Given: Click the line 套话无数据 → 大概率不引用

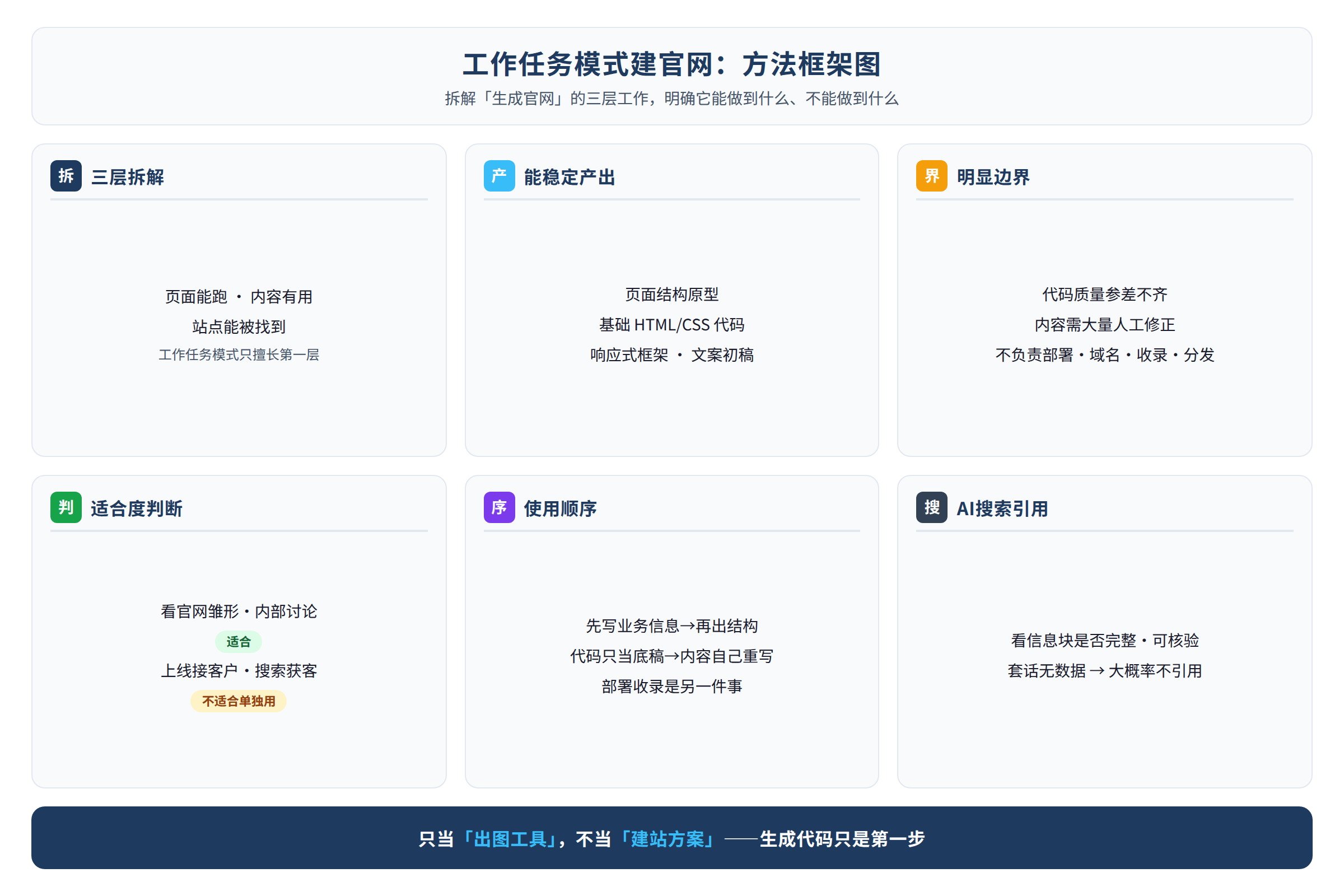Looking at the screenshot, I should click(x=1104, y=671).
